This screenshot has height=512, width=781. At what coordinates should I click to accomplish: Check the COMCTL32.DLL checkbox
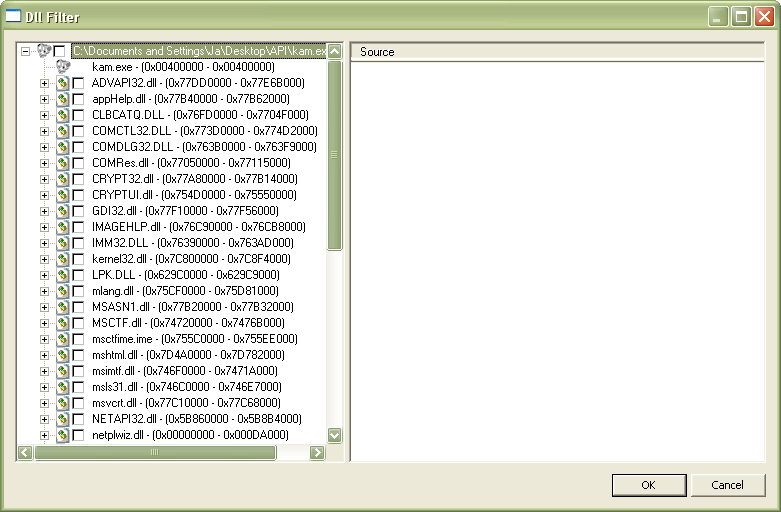point(78,131)
